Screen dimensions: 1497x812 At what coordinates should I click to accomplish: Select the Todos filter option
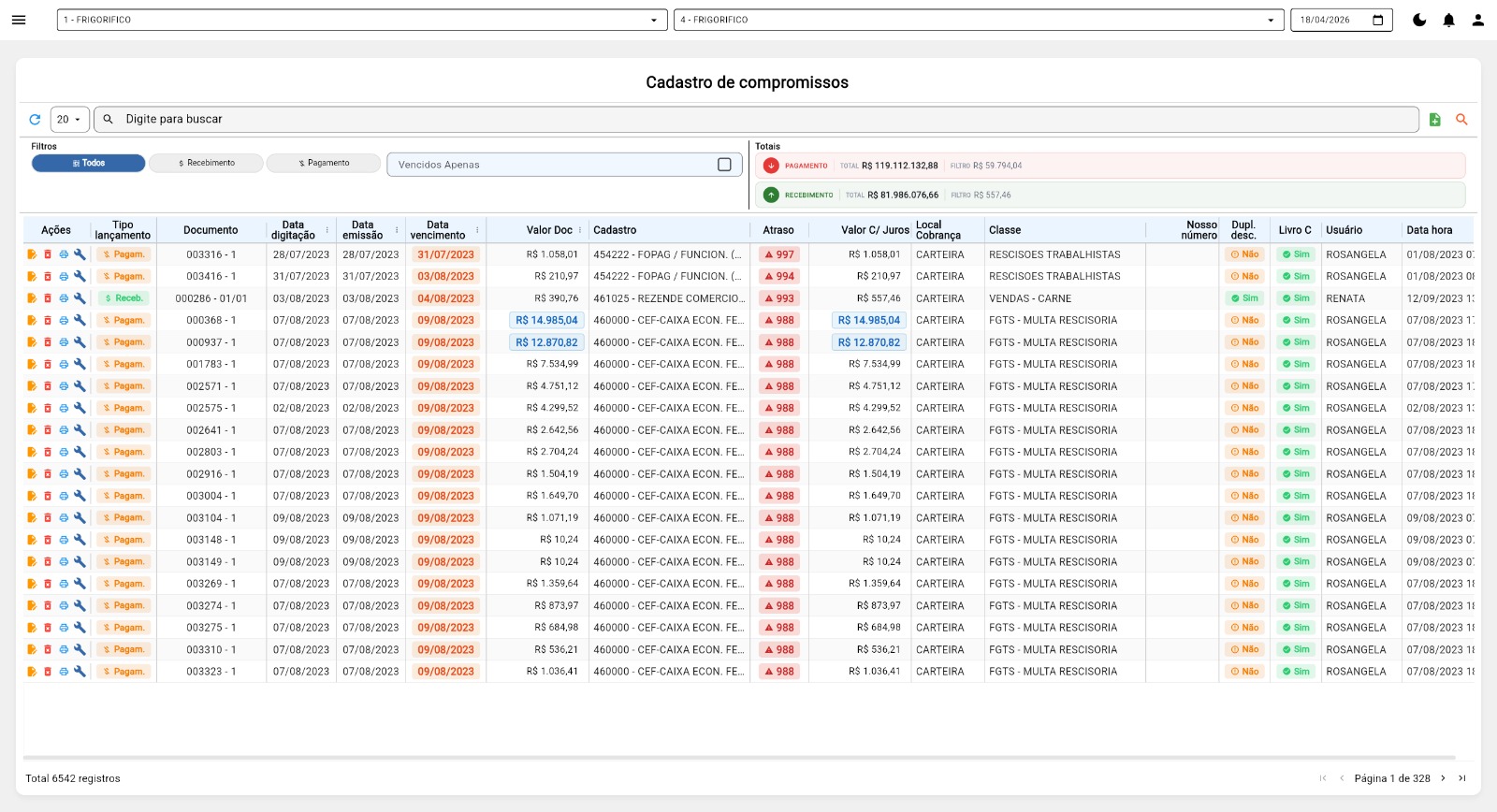pos(89,164)
